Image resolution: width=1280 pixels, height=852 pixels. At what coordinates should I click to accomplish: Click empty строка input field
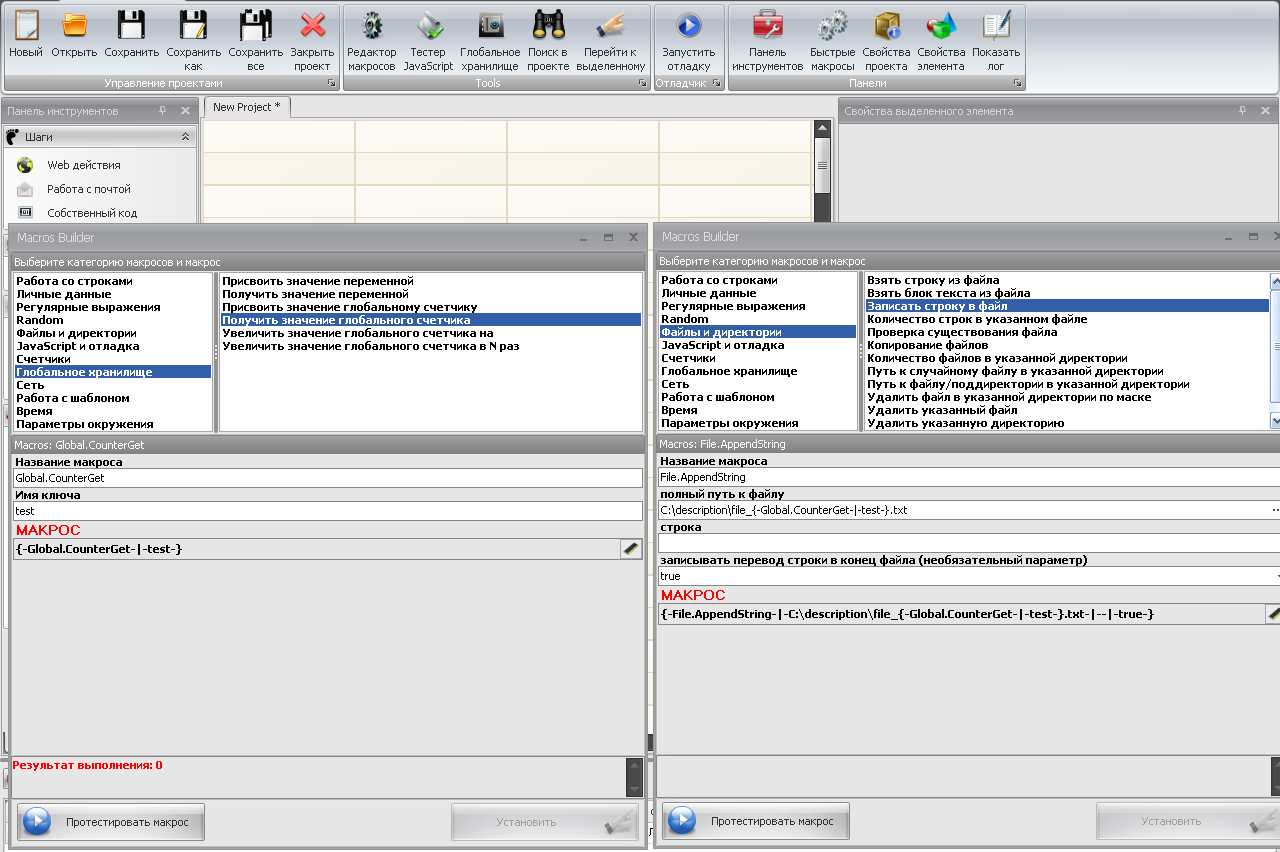[x=969, y=543]
